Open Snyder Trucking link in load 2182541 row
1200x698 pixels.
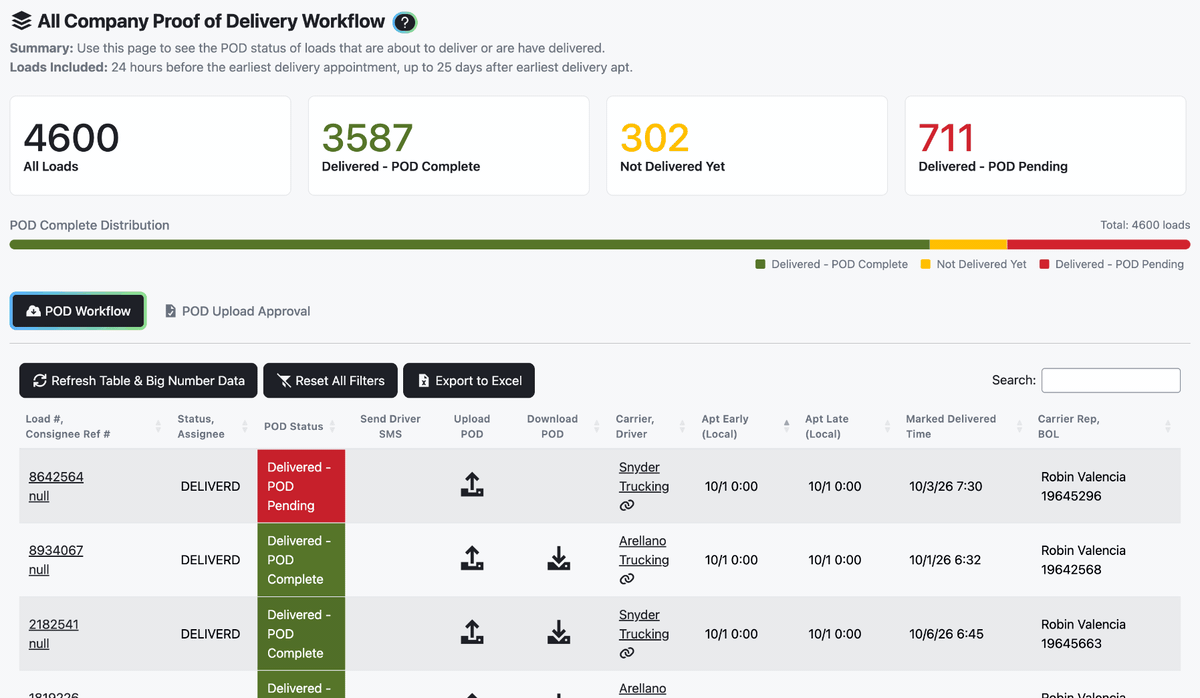pos(644,624)
